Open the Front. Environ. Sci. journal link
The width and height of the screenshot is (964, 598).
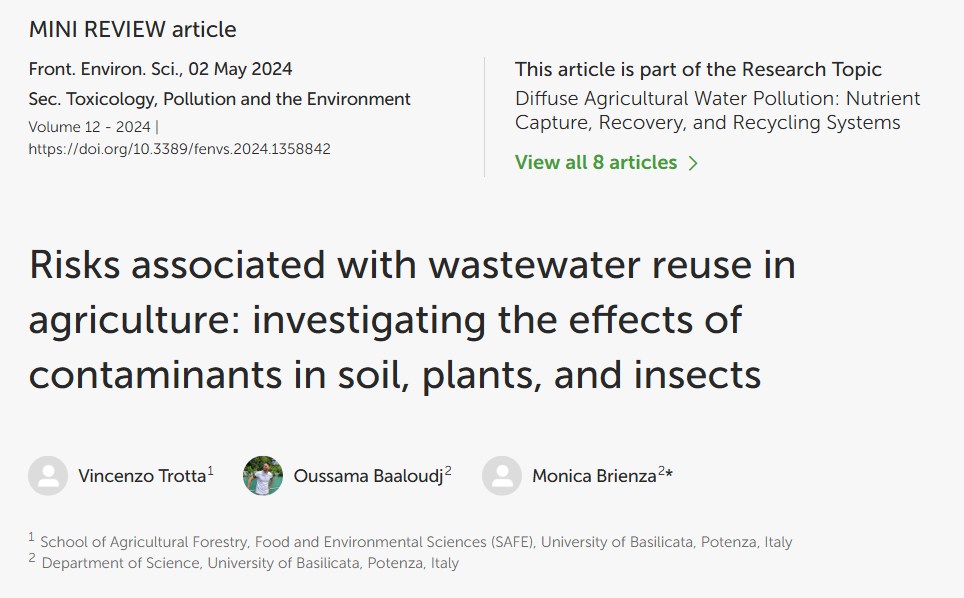(x=105, y=69)
